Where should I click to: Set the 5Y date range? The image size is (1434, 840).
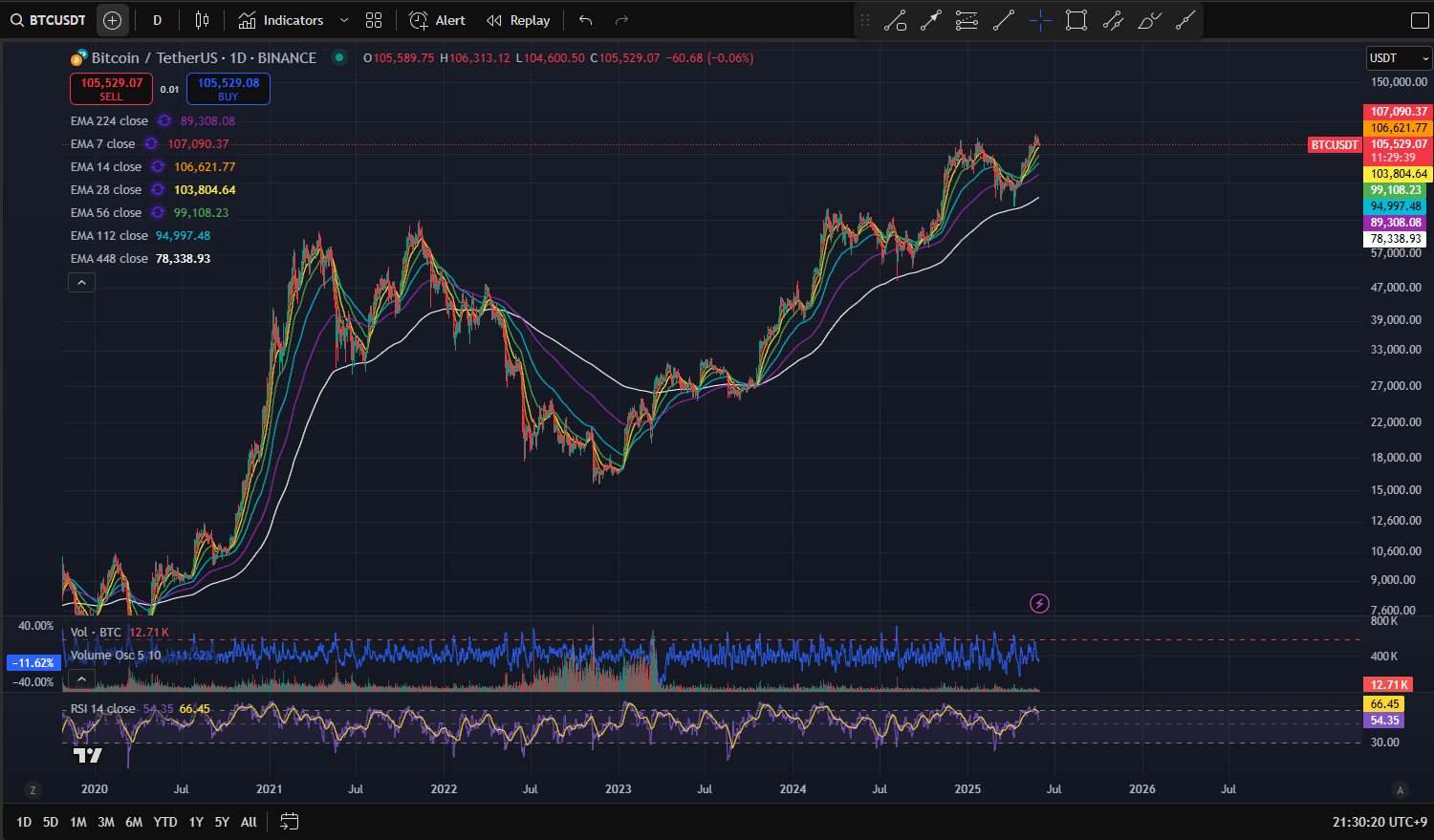(x=222, y=822)
